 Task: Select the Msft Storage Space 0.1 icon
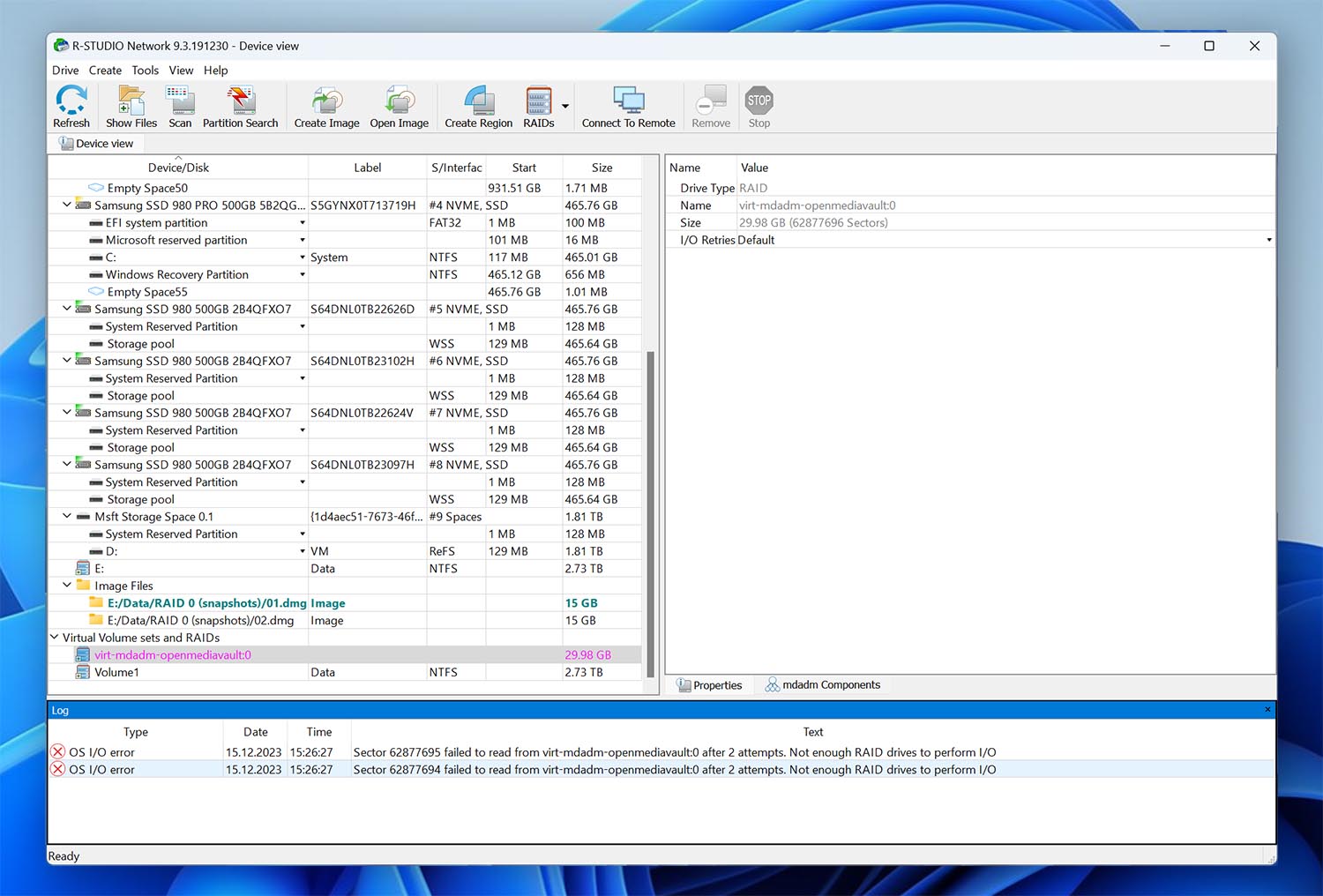84,517
